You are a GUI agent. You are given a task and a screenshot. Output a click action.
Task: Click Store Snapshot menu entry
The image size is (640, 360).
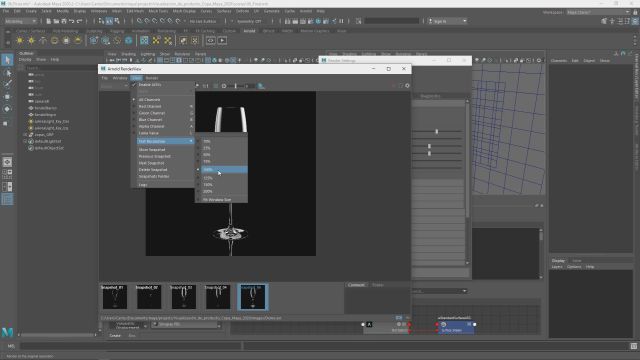click(x=152, y=150)
